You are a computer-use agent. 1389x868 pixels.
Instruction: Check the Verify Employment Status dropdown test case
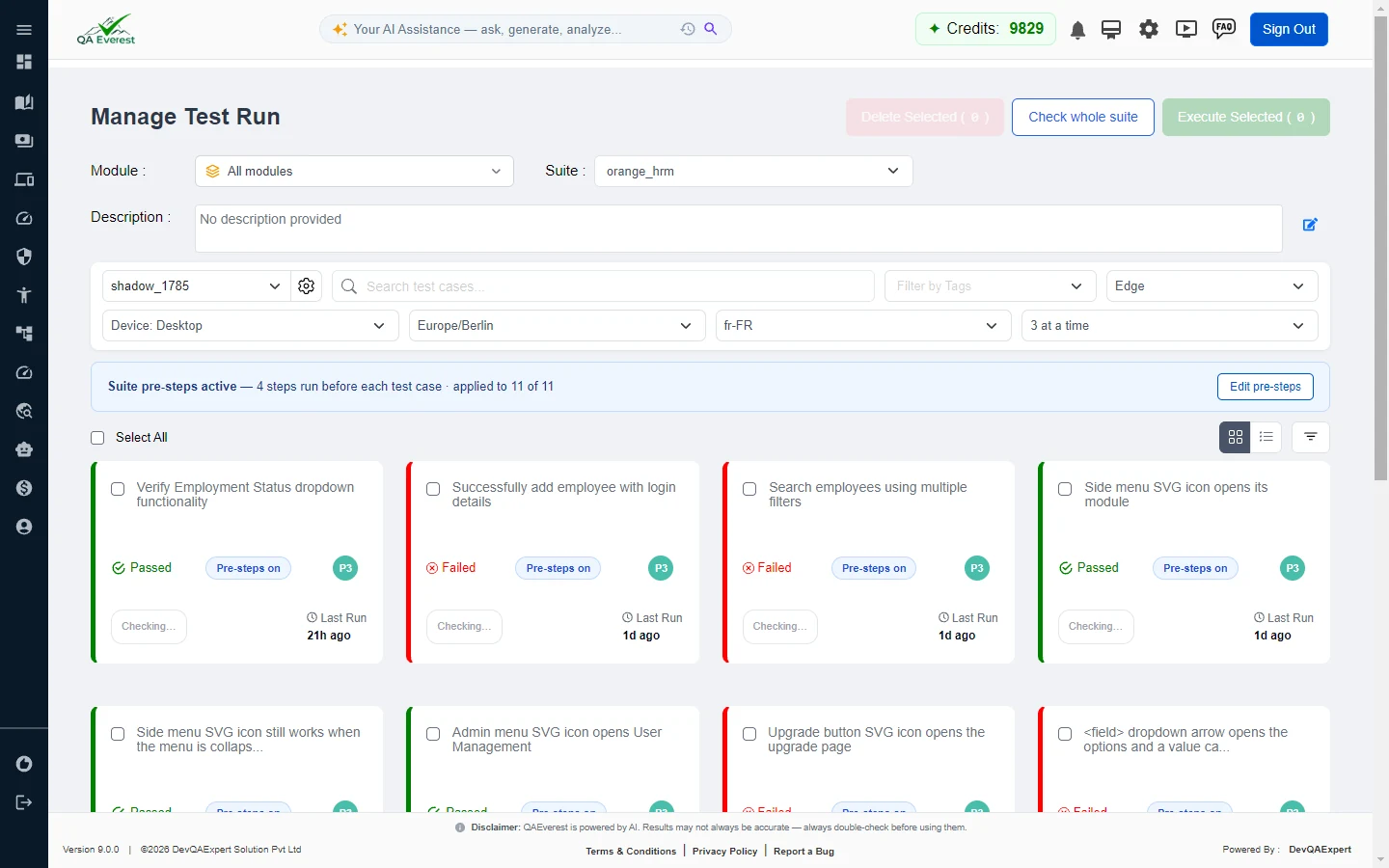pos(118,489)
